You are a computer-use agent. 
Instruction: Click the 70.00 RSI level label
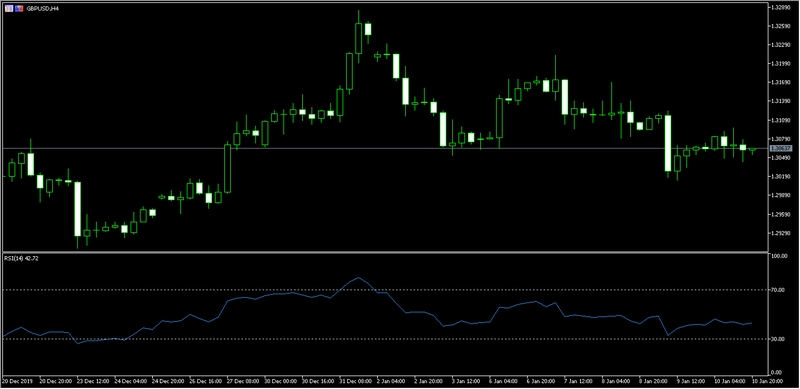[x=778, y=289]
